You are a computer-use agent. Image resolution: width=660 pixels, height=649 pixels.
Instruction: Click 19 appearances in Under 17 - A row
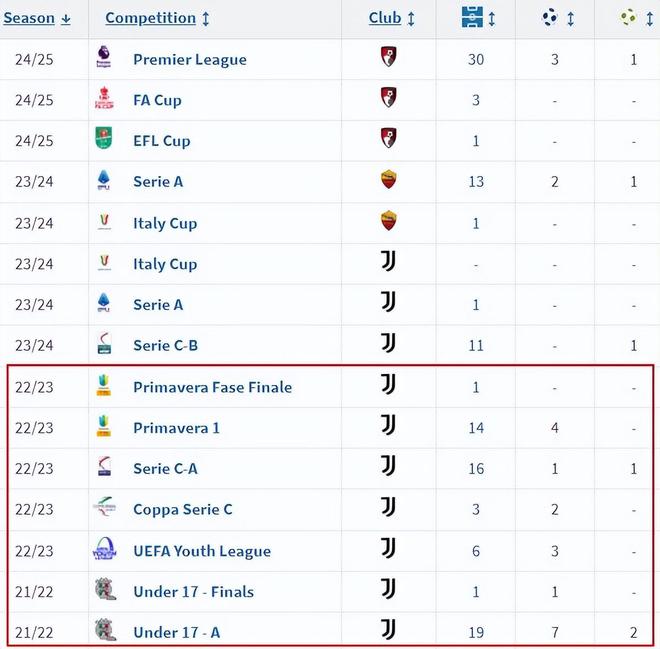tap(476, 632)
